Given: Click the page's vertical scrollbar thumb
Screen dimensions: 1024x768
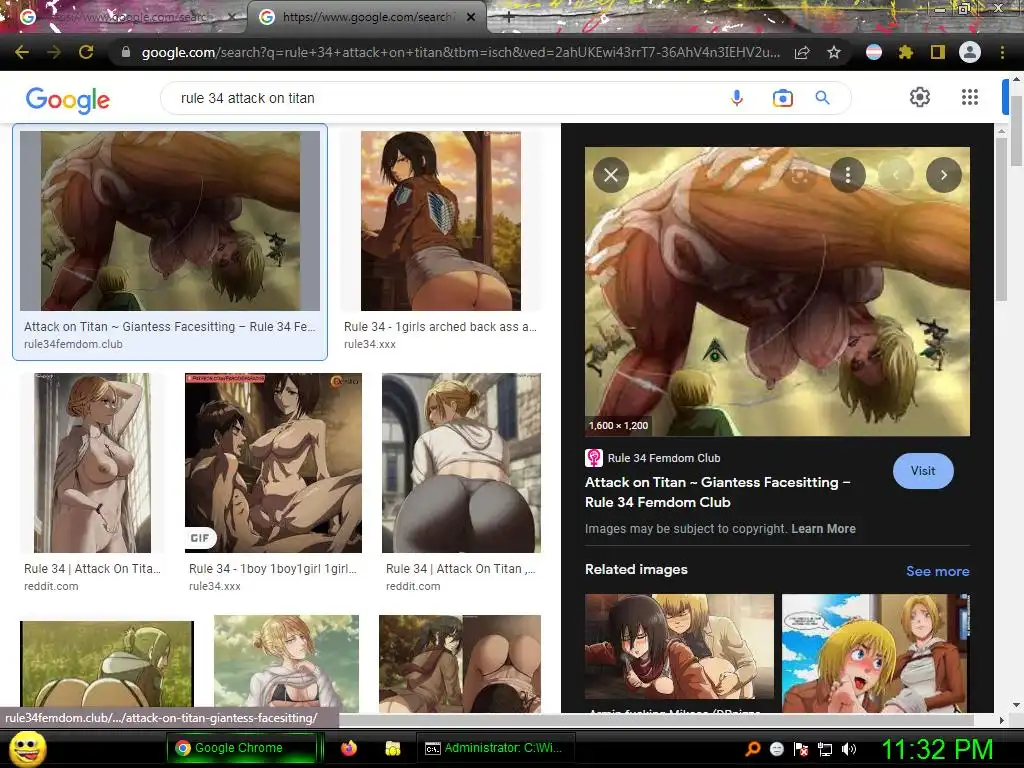Looking at the screenshot, I should click(1016, 131).
